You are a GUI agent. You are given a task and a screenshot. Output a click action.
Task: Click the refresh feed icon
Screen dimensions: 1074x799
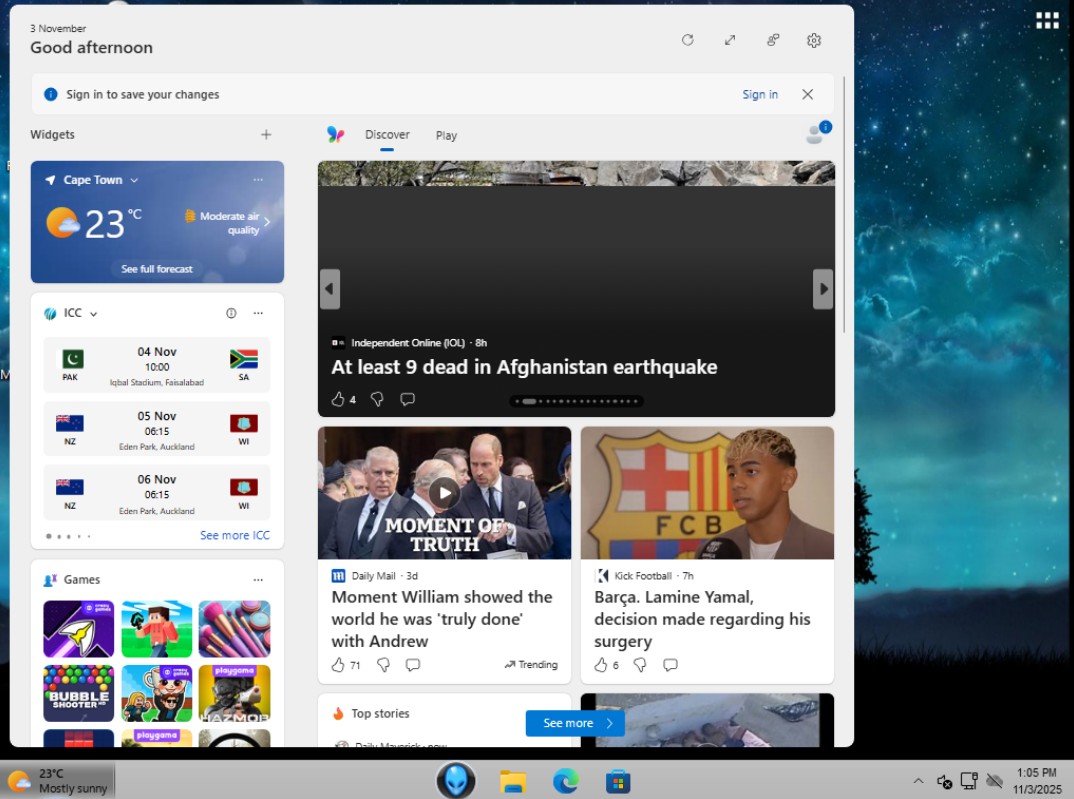(687, 40)
